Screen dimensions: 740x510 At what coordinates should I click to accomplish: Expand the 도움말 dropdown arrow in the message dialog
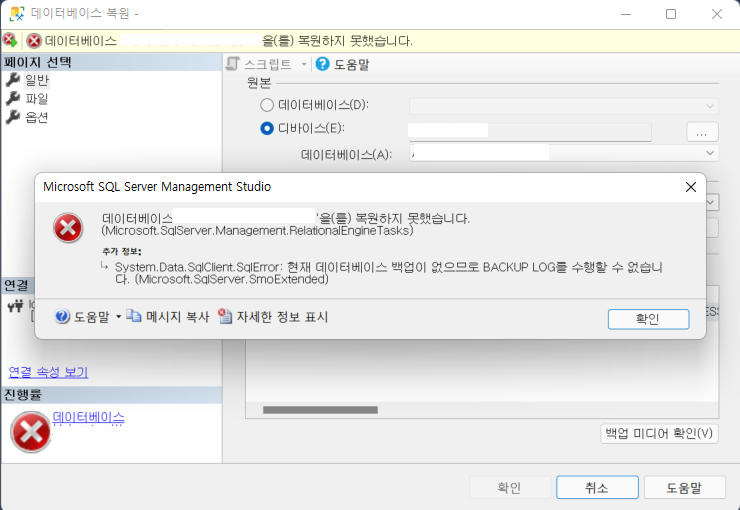(118, 317)
